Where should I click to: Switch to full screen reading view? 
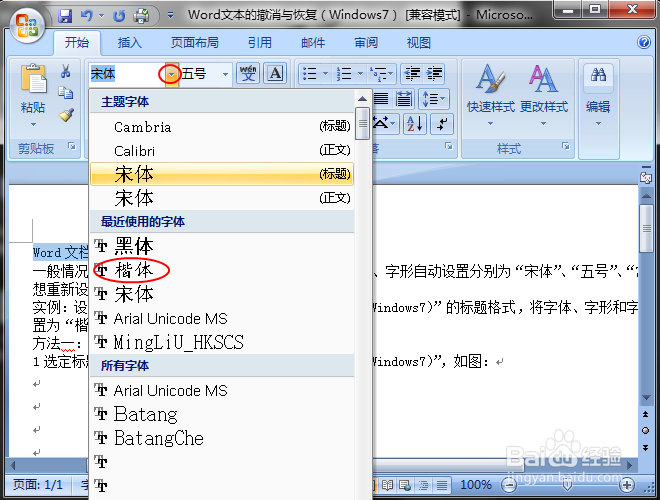pos(387,485)
